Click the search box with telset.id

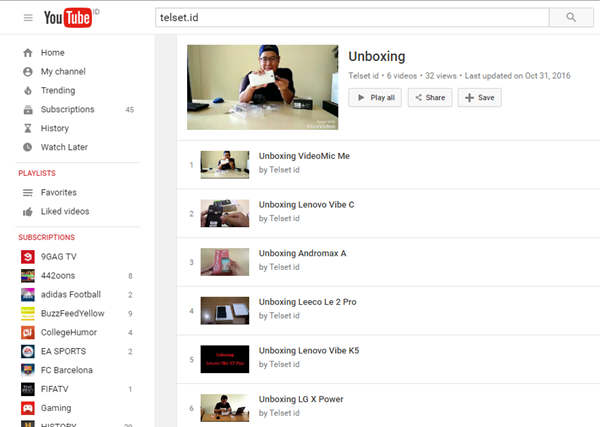tap(352, 17)
